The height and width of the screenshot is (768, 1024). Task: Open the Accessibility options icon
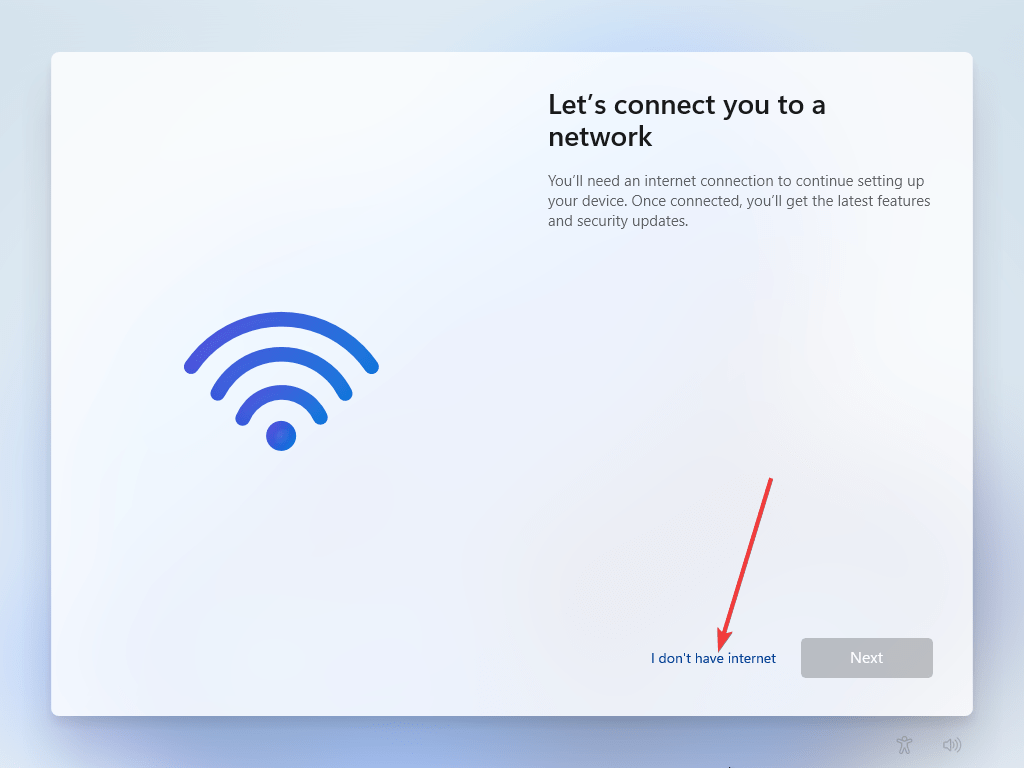click(904, 744)
